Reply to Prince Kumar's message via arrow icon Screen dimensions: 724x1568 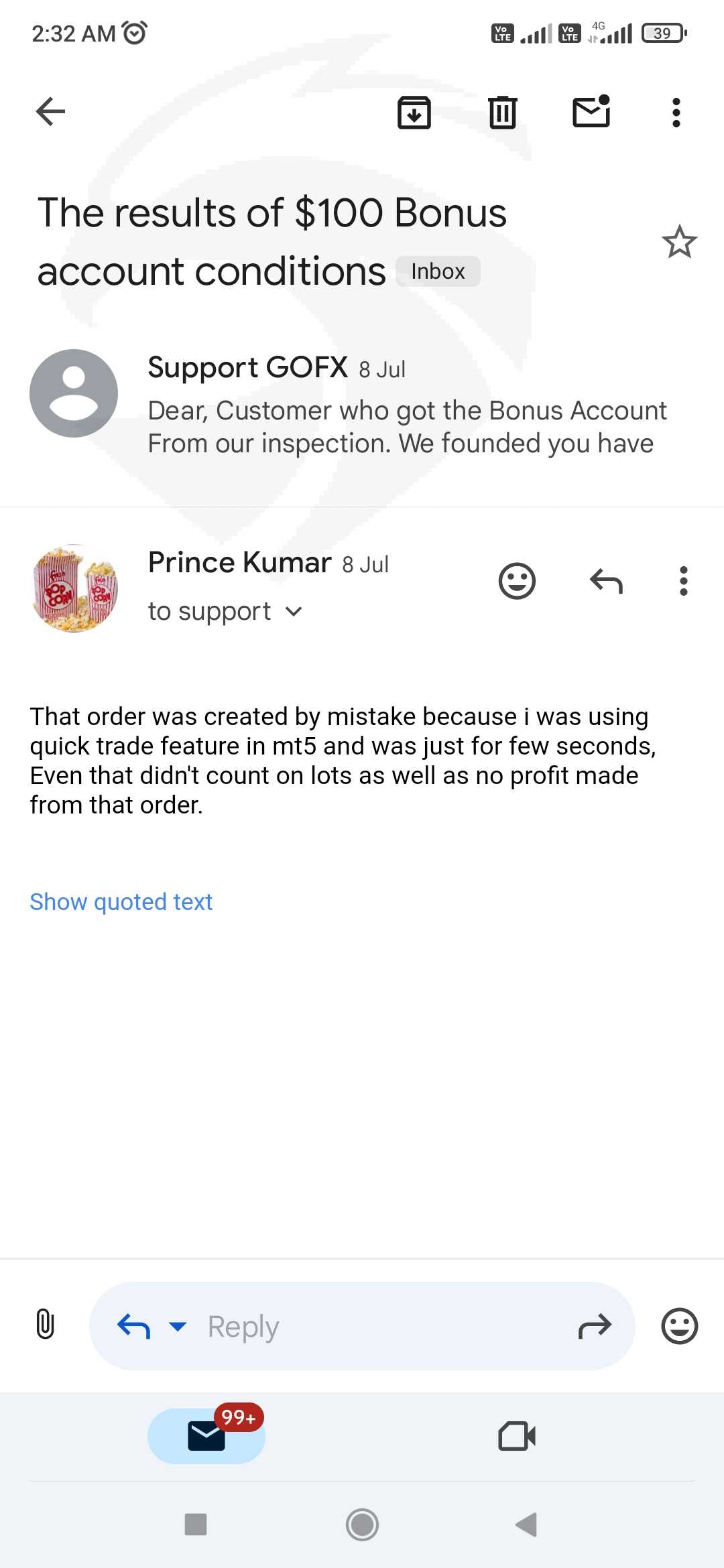[606, 581]
